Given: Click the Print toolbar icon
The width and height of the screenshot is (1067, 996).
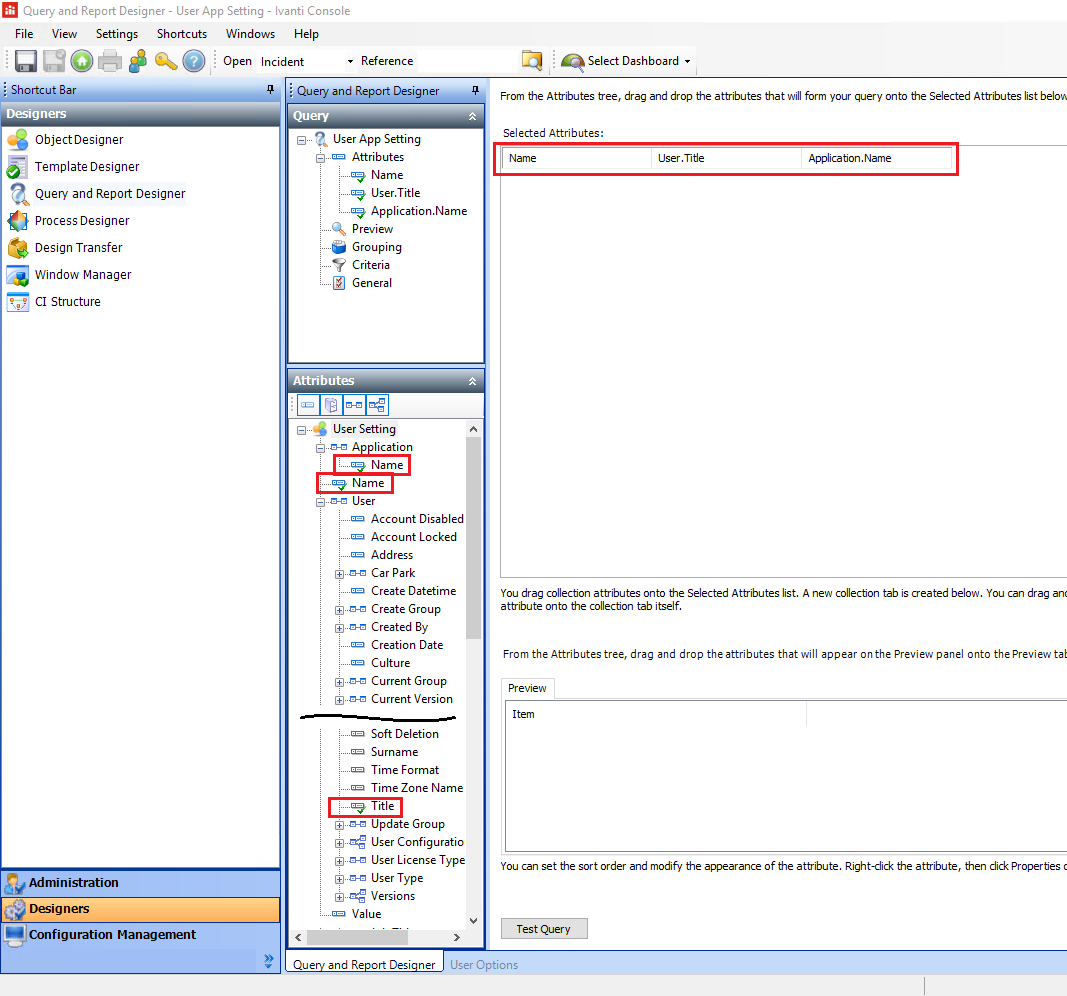Looking at the screenshot, I should (110, 61).
